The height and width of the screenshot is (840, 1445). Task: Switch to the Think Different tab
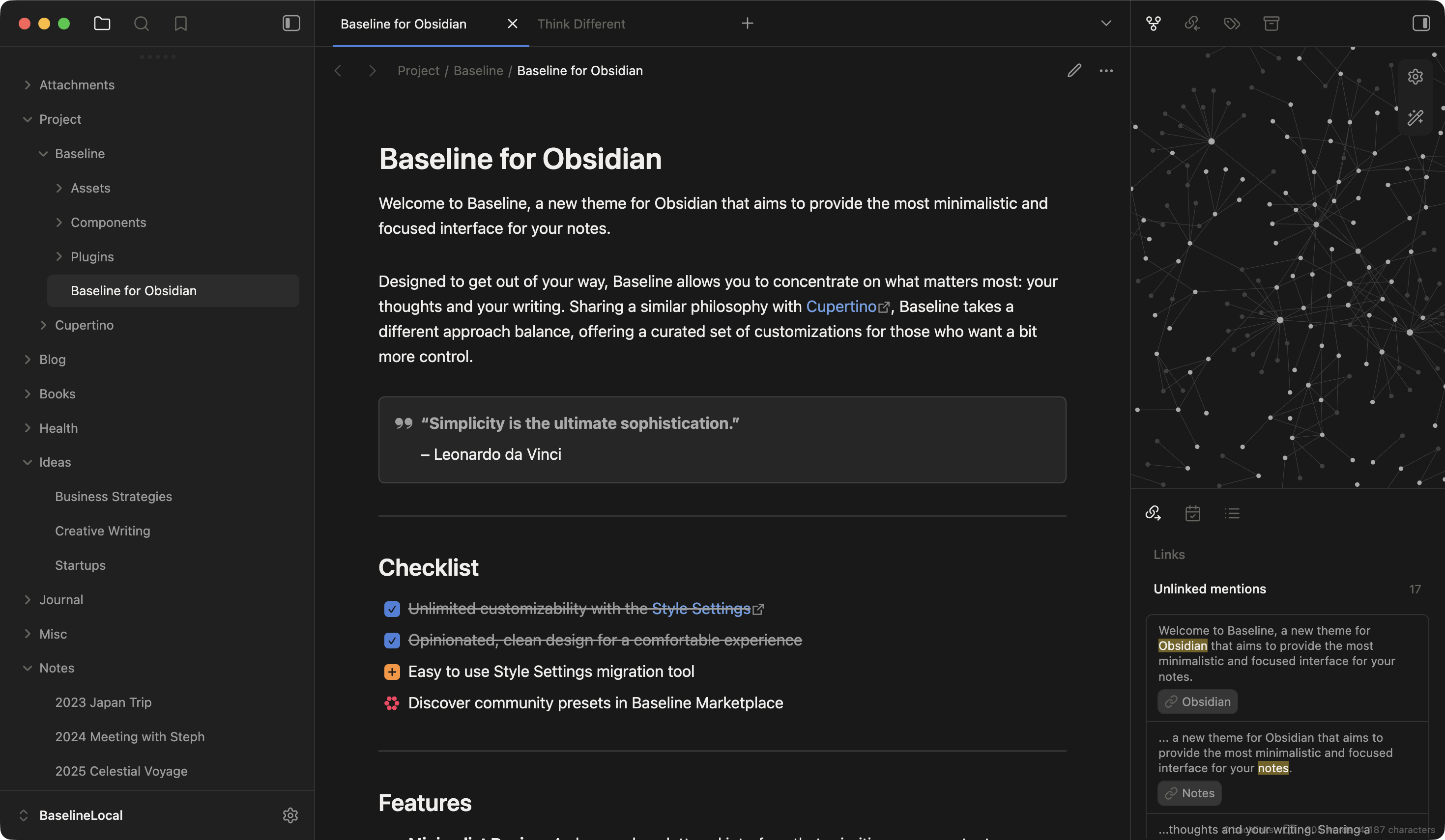(x=581, y=24)
